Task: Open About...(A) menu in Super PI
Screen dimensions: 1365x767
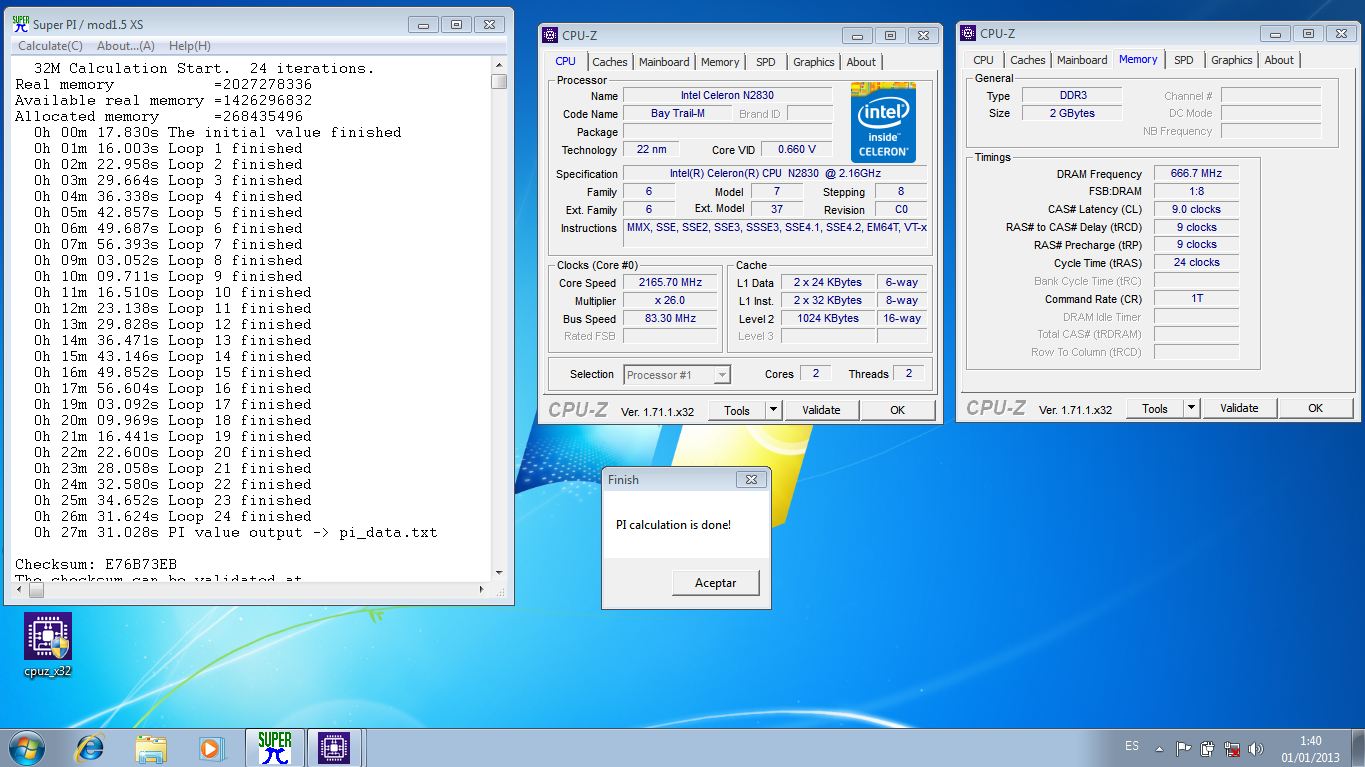Action: (126, 46)
